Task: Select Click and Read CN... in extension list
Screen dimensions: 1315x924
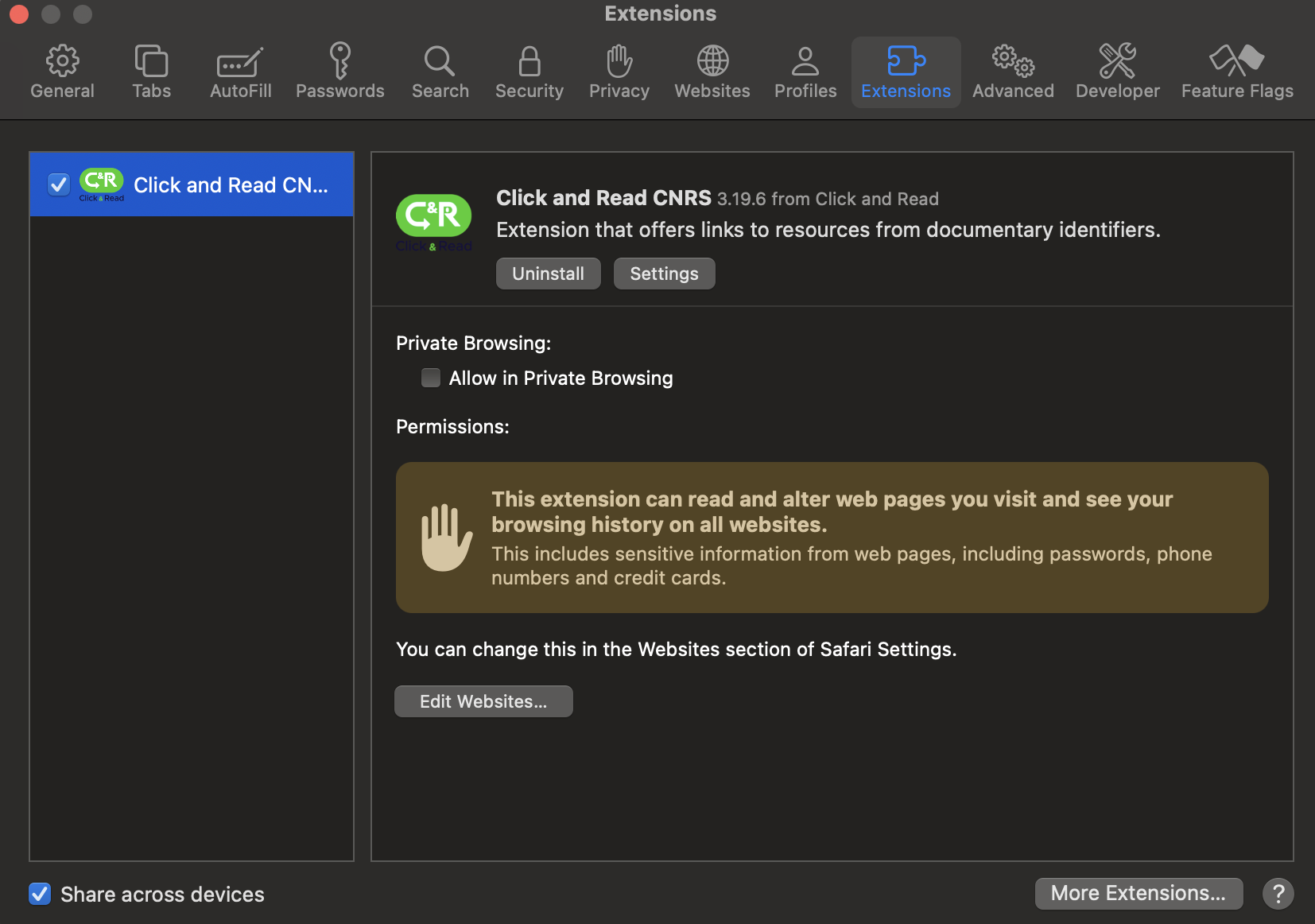Action: click(192, 184)
